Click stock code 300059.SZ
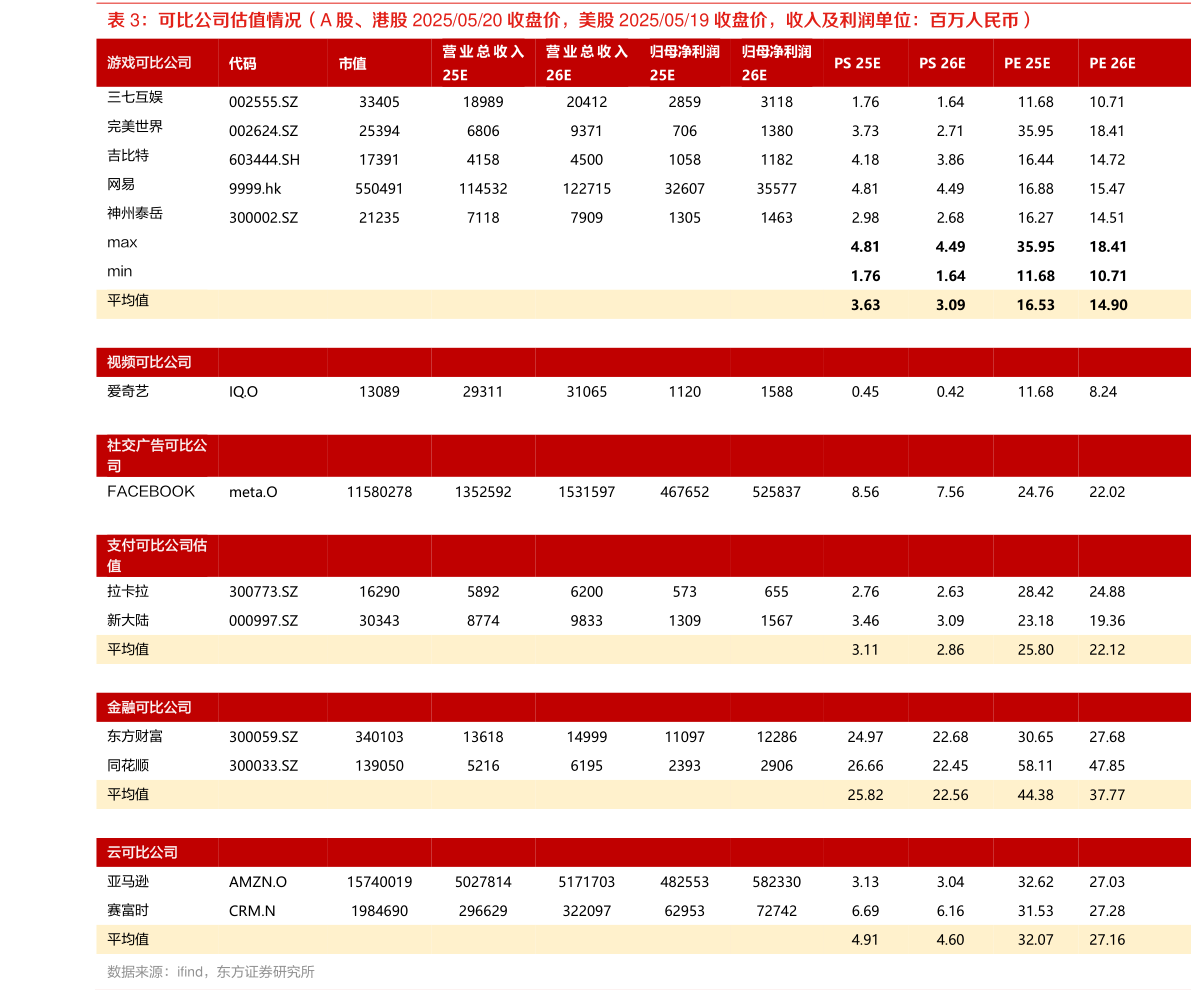Screen dimensions: 1191x990 click(x=264, y=737)
